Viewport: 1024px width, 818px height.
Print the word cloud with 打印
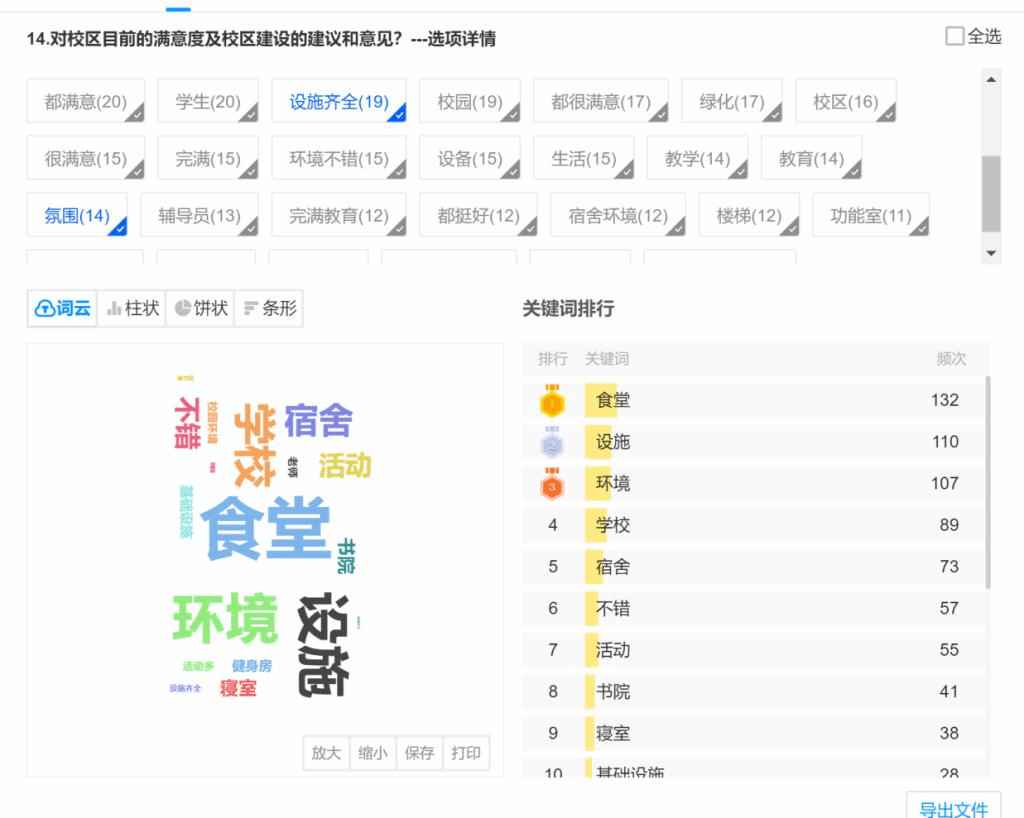[466, 753]
